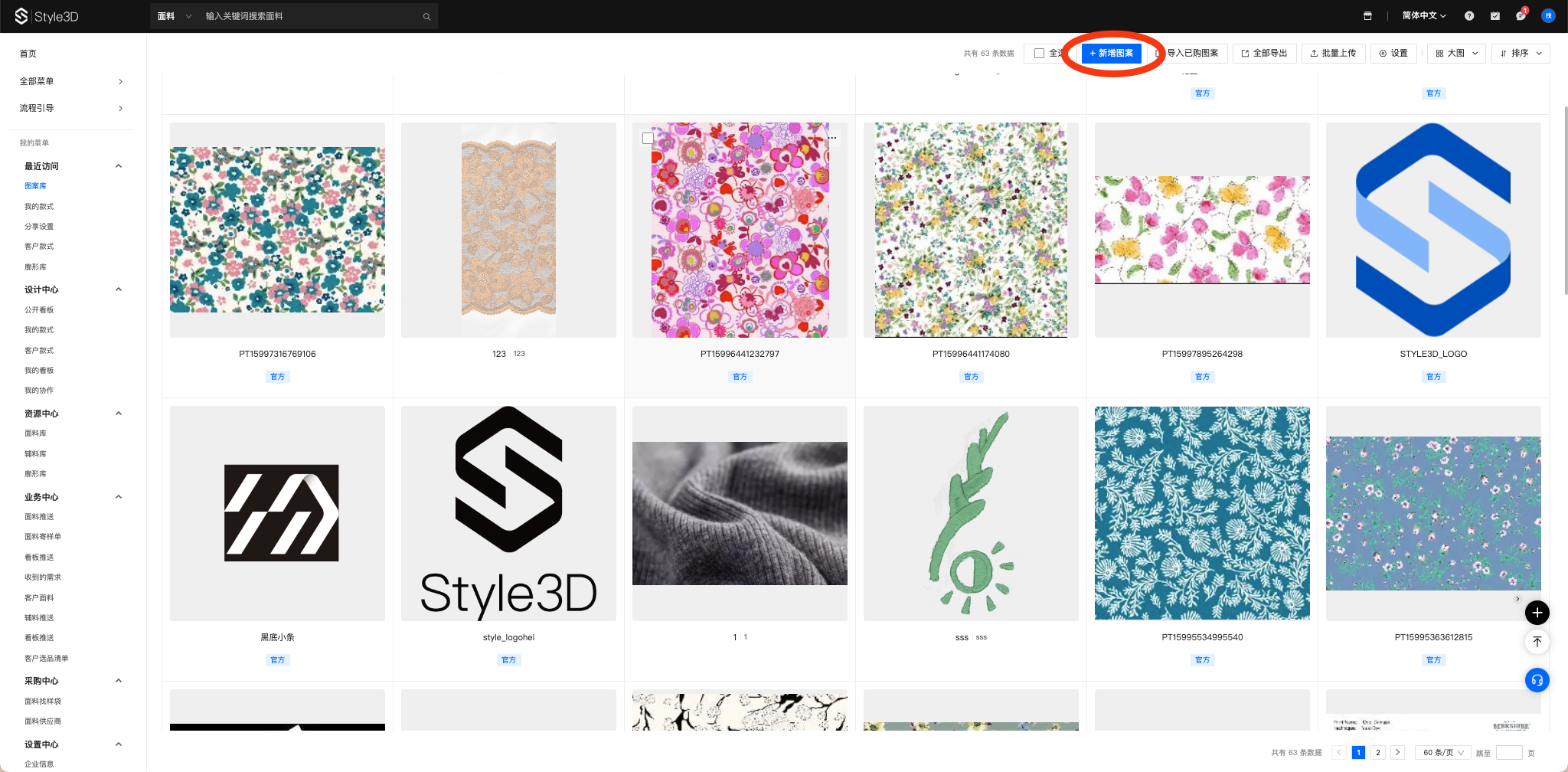The height and width of the screenshot is (772, 1568).
Task: Open the blue user avatar
Action: coord(1548,15)
